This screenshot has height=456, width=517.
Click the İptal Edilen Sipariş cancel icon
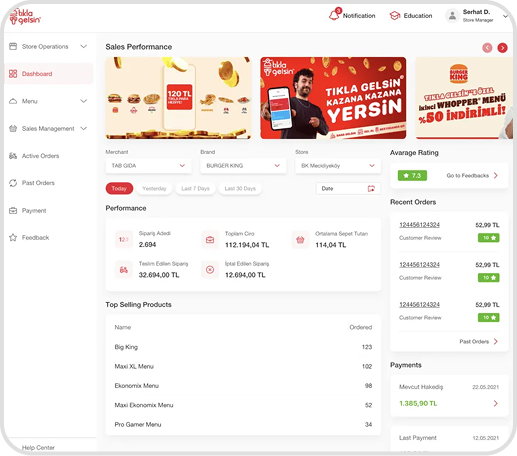pos(210,270)
